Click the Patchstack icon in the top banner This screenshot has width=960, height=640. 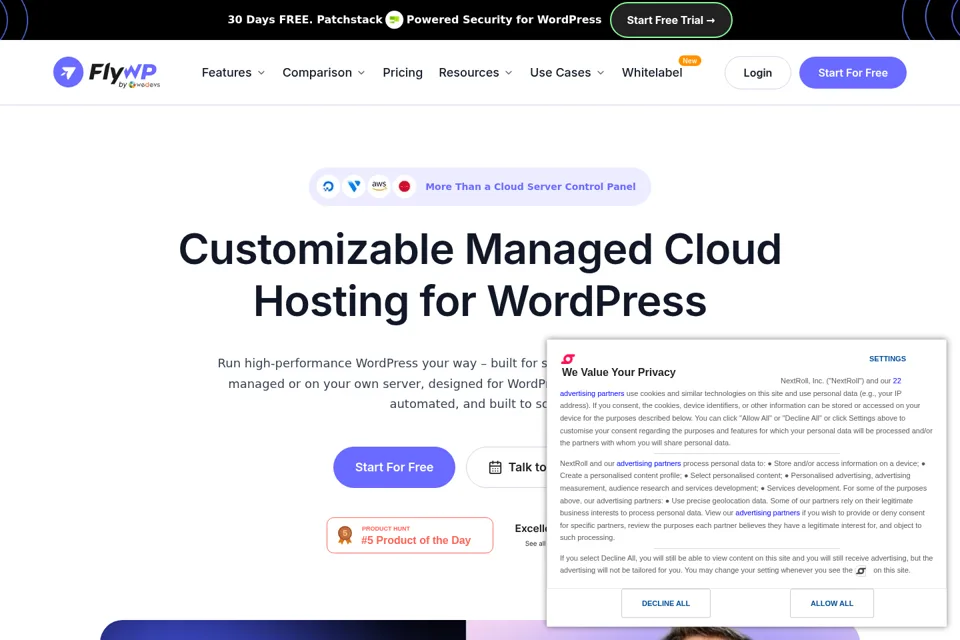(x=394, y=20)
